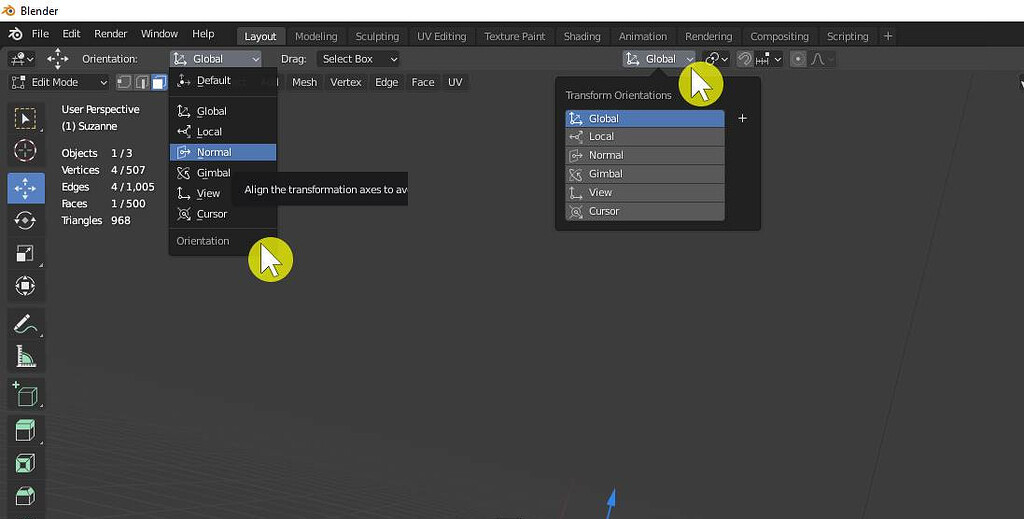
Task: Add a new transform orientation with plus
Action: tap(742, 118)
